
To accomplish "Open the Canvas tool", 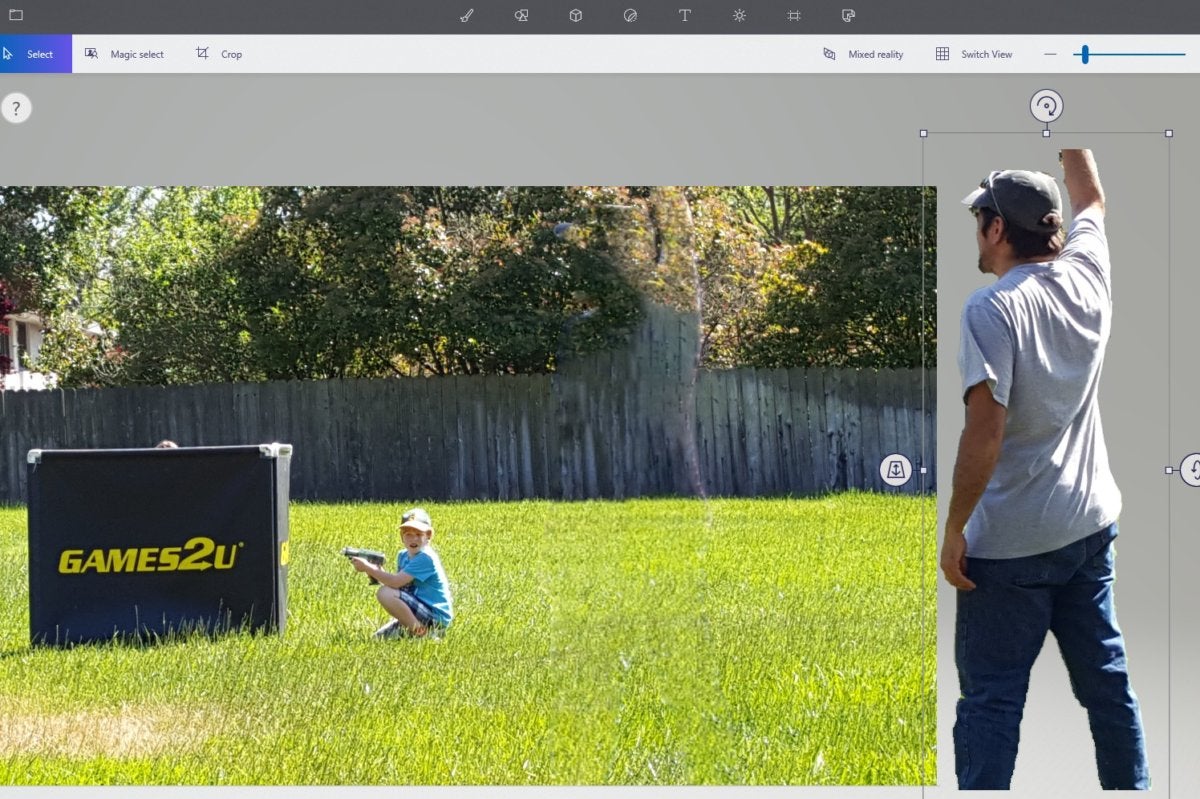I will point(794,15).
